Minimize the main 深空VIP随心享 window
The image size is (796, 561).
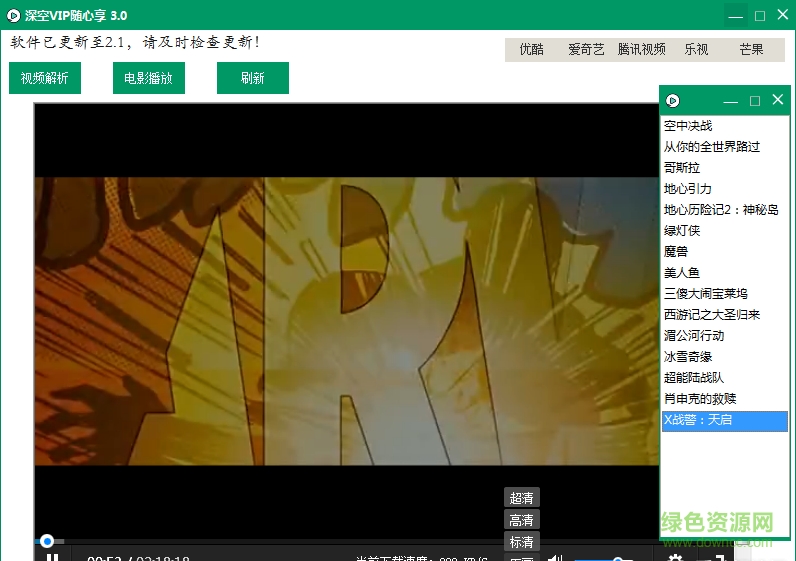[736, 16]
